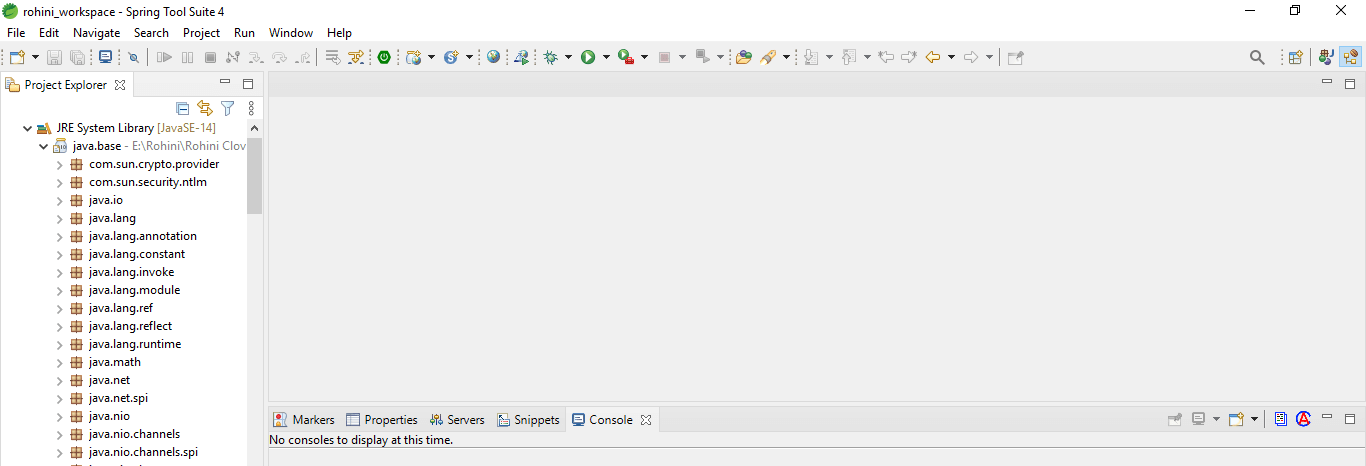Open the Run with toolbox dropdown arrow
The image size is (1366, 466).
pos(644,57)
